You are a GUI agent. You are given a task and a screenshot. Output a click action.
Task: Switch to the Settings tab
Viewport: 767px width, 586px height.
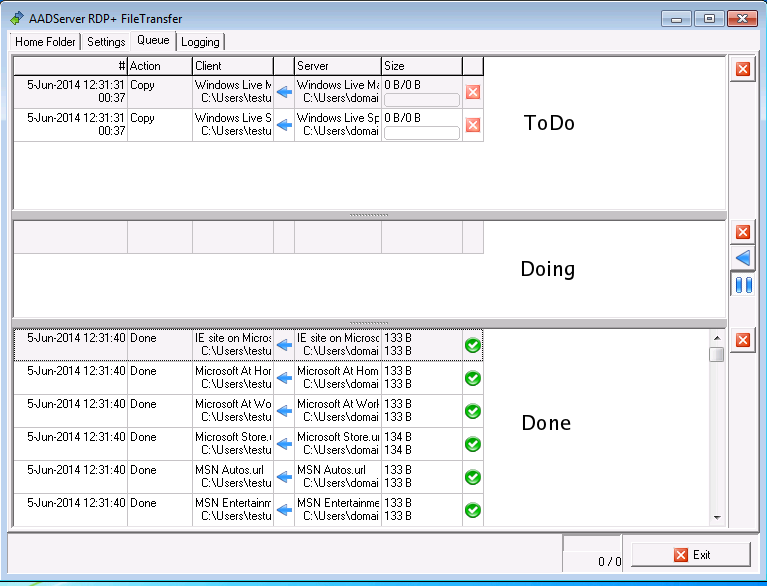point(106,42)
